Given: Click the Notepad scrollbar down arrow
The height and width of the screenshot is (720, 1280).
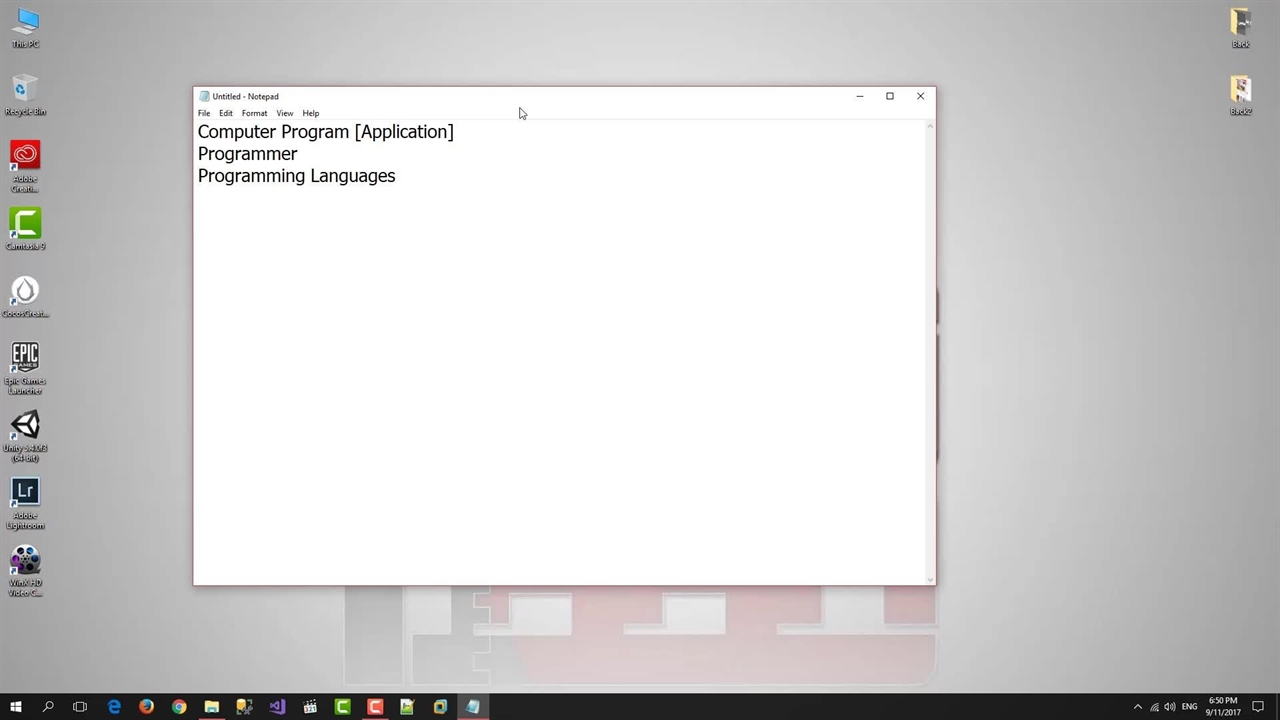Looking at the screenshot, I should (931, 579).
